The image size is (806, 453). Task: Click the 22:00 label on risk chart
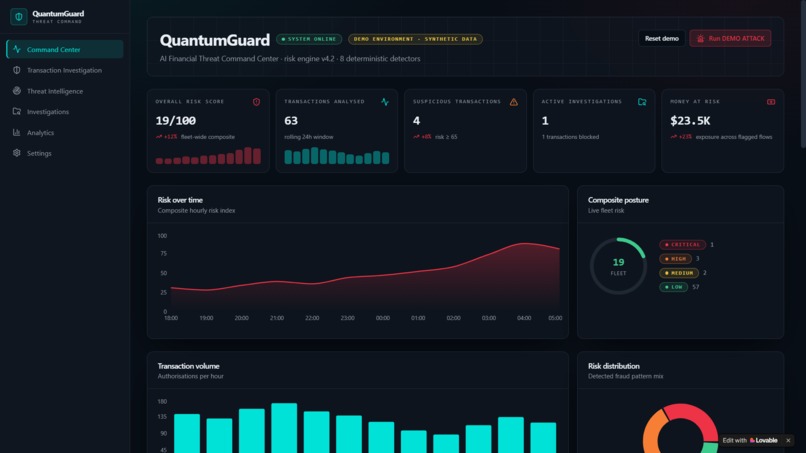point(312,318)
